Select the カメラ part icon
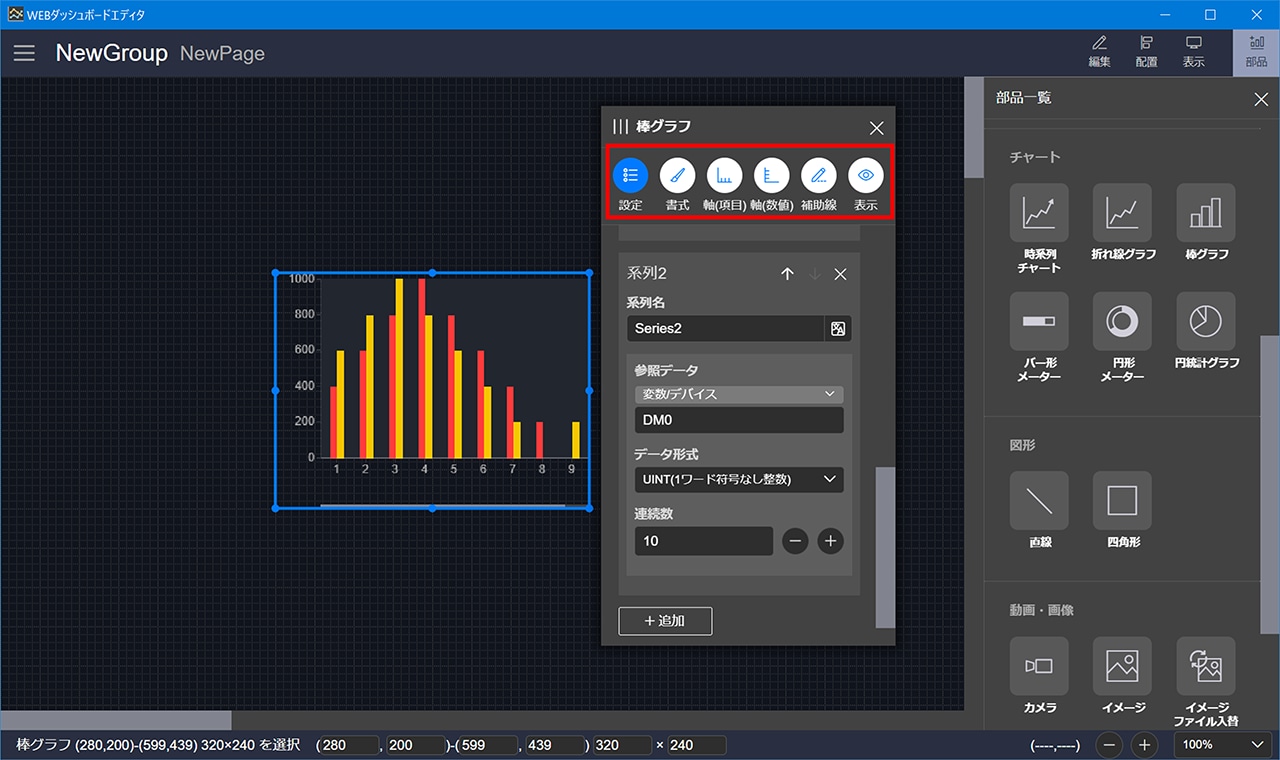1280x760 pixels. pyautogui.click(x=1039, y=666)
